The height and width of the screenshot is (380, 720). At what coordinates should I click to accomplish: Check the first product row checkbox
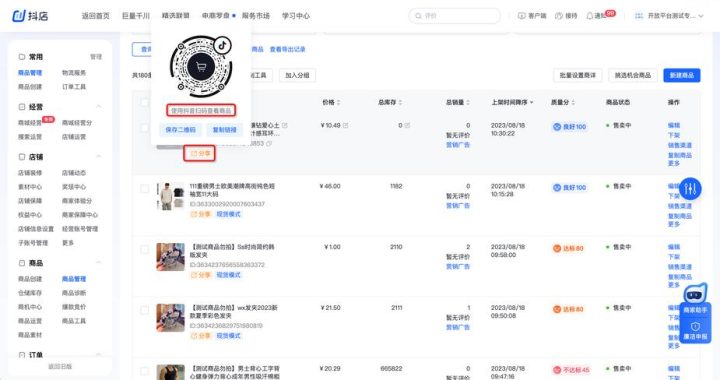145,128
